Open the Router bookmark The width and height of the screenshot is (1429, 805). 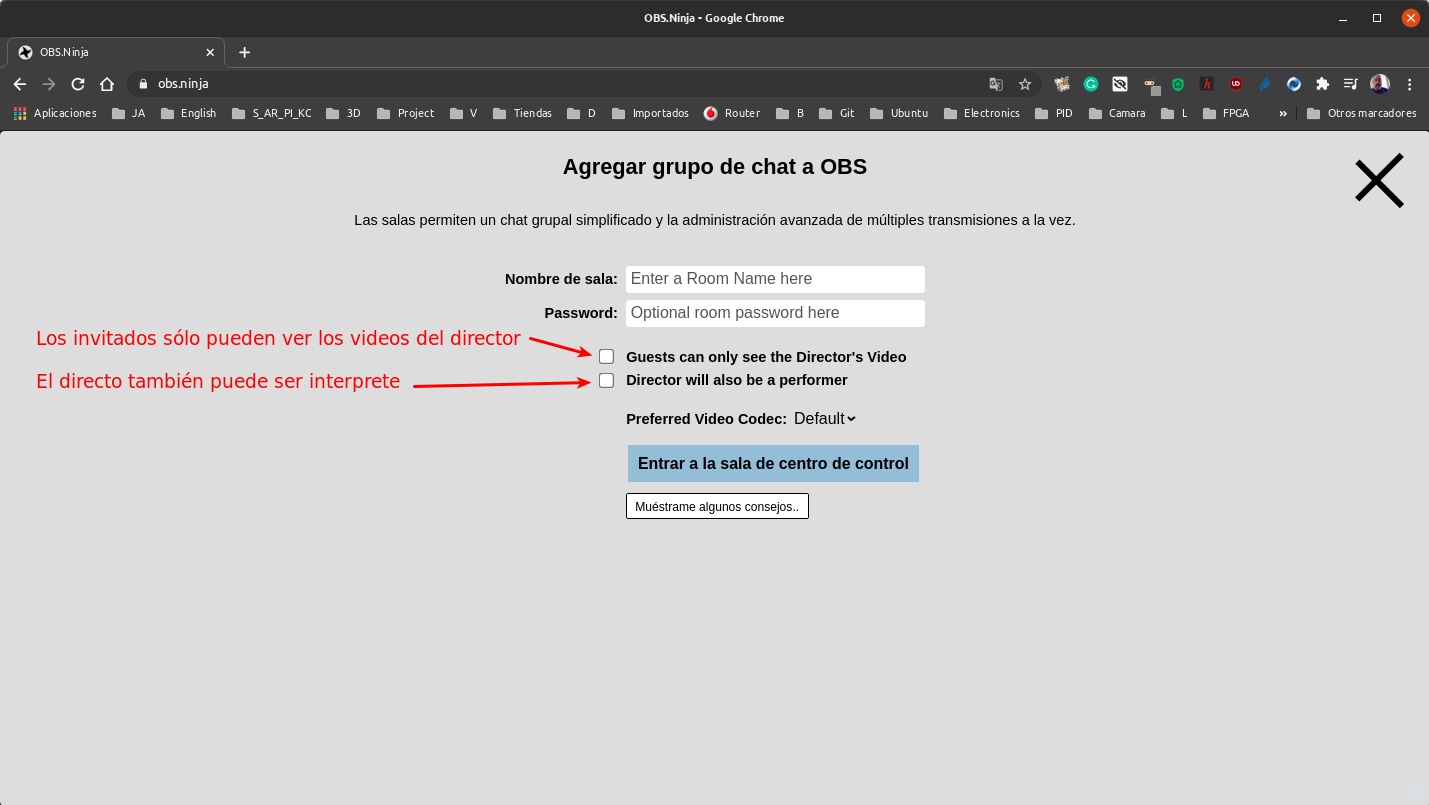point(732,113)
